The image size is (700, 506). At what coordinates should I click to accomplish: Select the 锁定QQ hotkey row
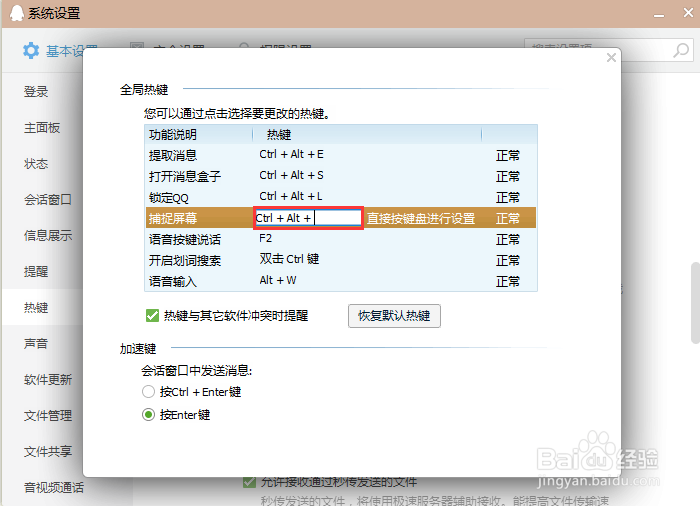pos(341,197)
